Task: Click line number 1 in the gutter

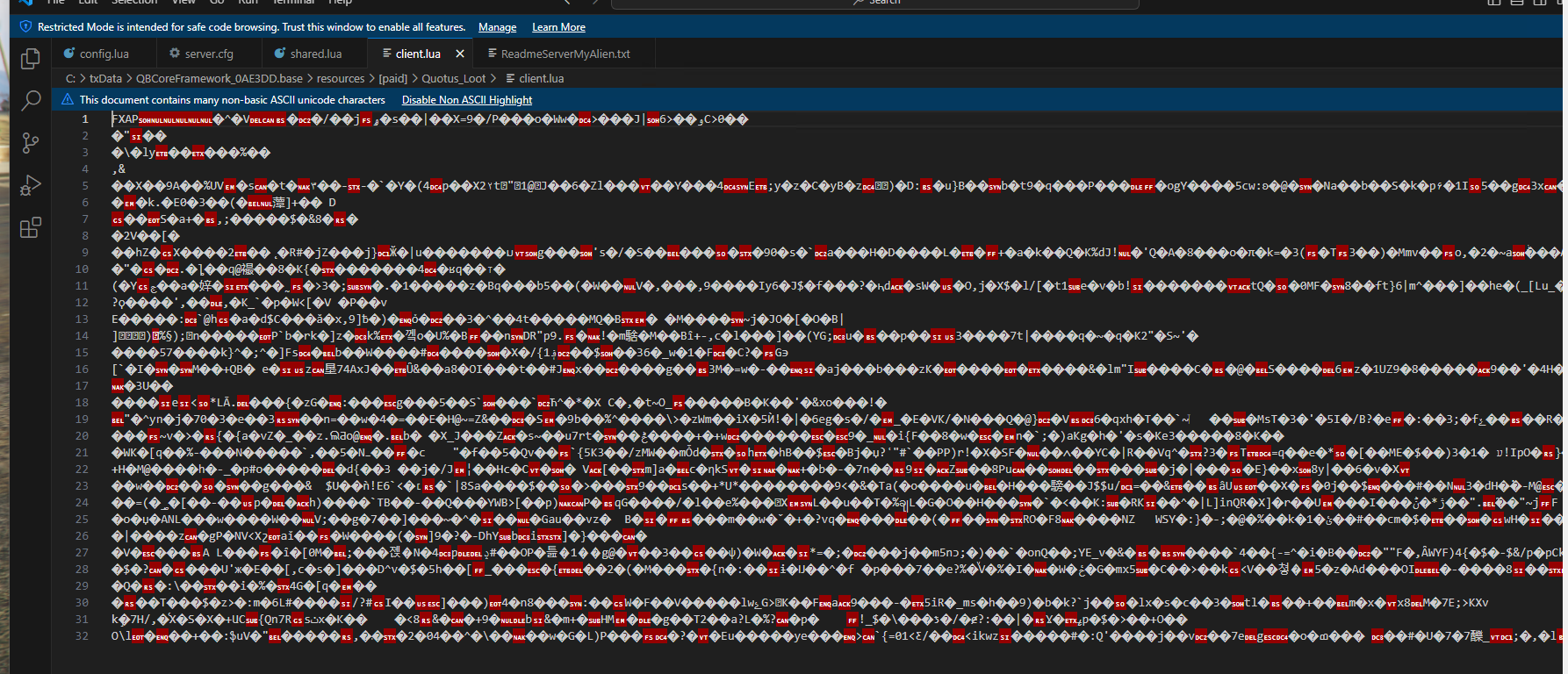Action: 85,119
